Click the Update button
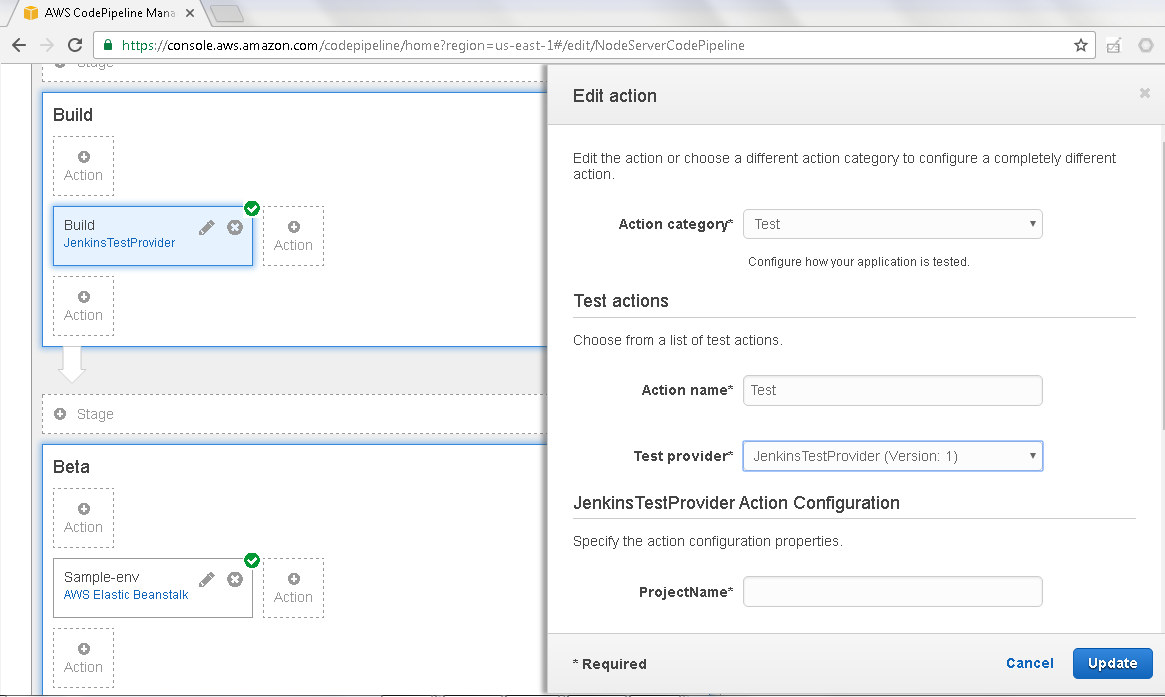The width and height of the screenshot is (1165, 697). tap(1112, 663)
